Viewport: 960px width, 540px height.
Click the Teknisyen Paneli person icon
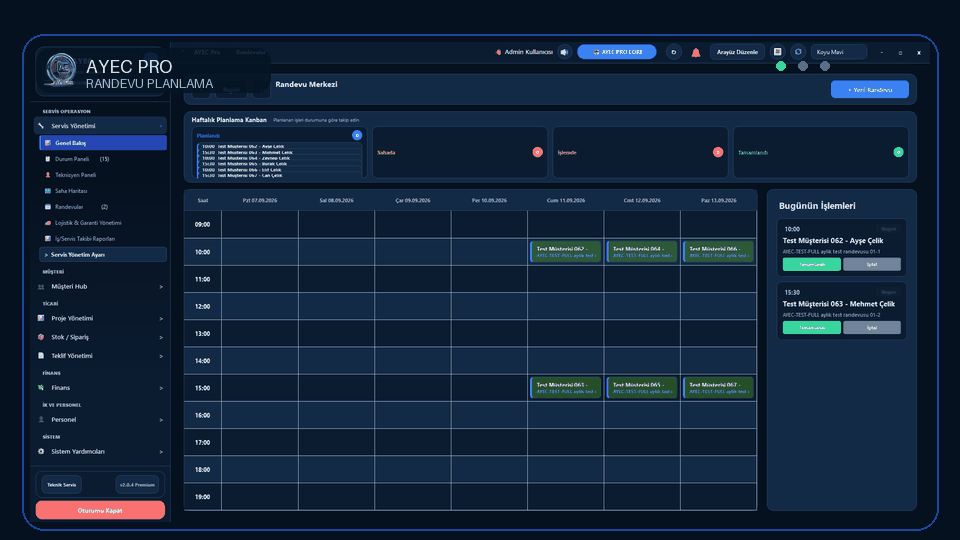48,175
